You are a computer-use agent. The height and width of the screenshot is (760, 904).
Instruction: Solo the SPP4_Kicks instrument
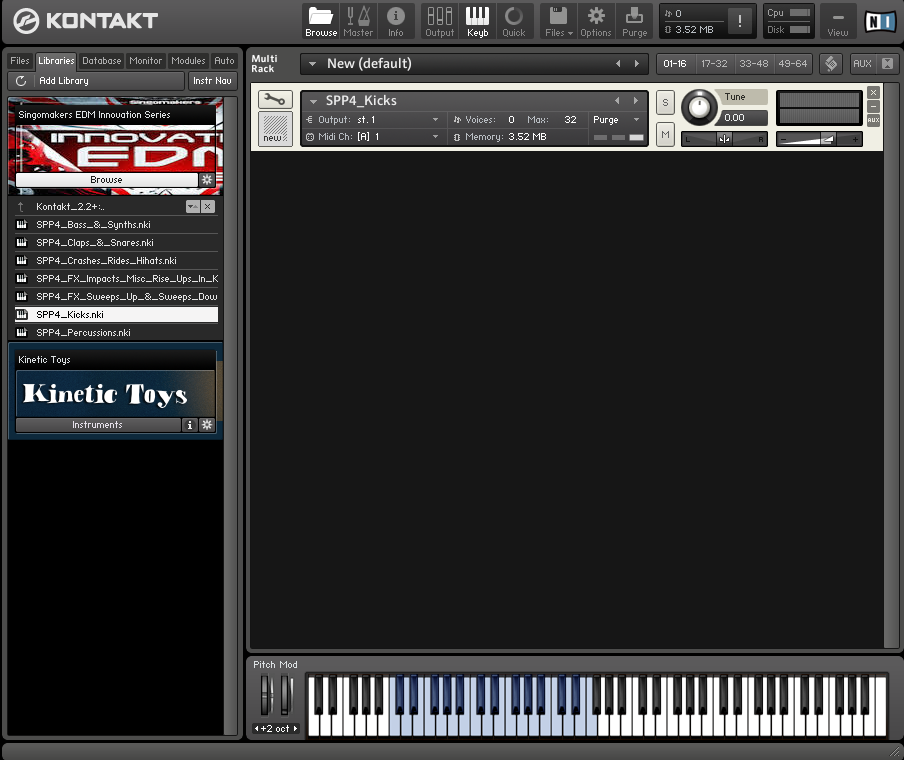[665, 103]
